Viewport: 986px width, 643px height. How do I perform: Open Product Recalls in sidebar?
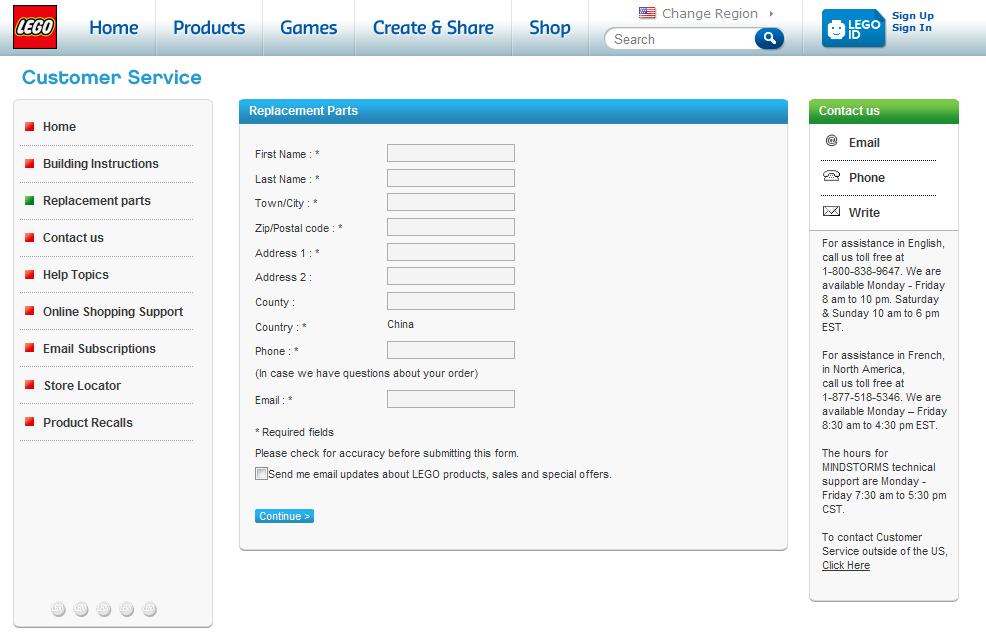[x=88, y=423]
